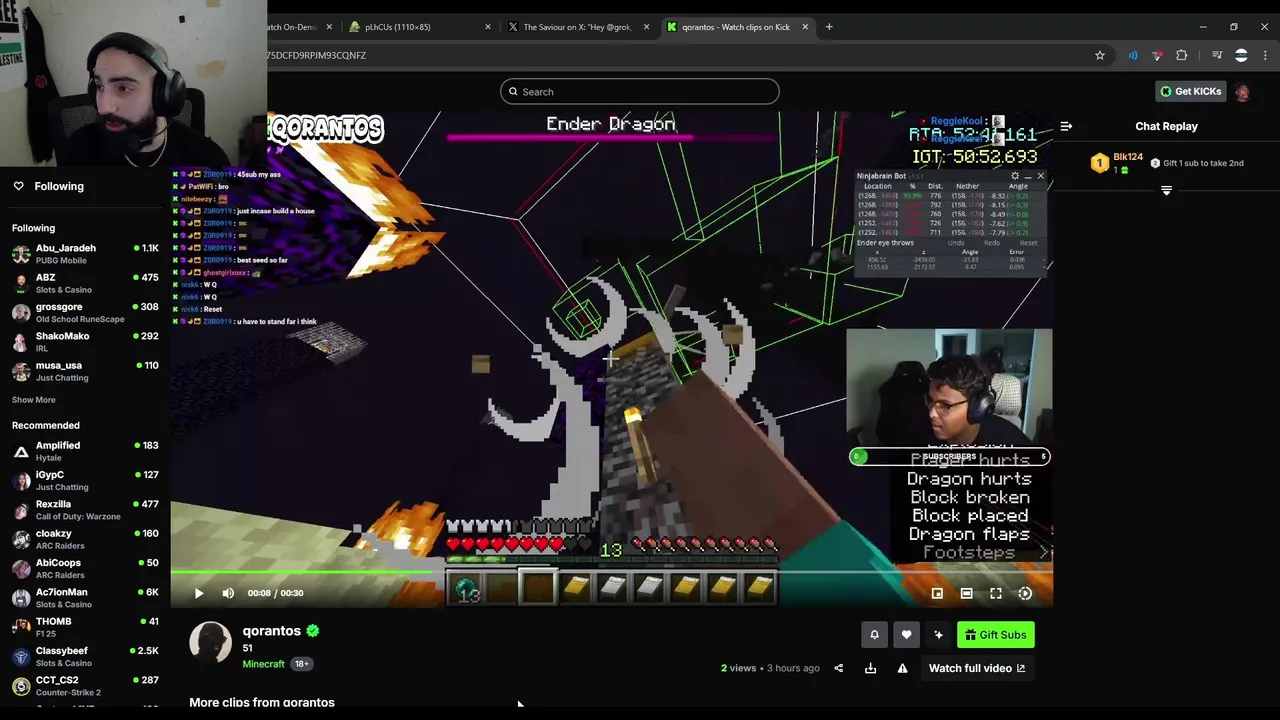Expand the gift leaderboard with the down arrow
1280x720 pixels.
[x=1166, y=190]
